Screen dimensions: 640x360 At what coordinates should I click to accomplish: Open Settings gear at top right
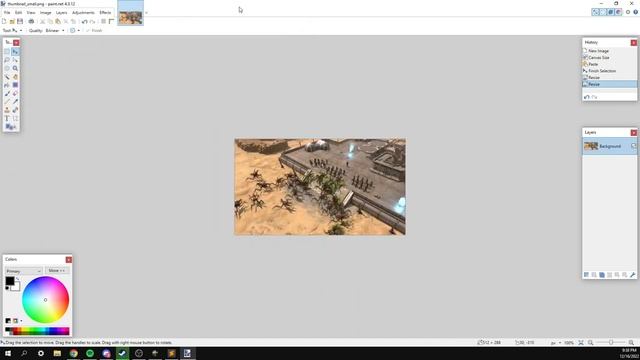click(x=628, y=12)
